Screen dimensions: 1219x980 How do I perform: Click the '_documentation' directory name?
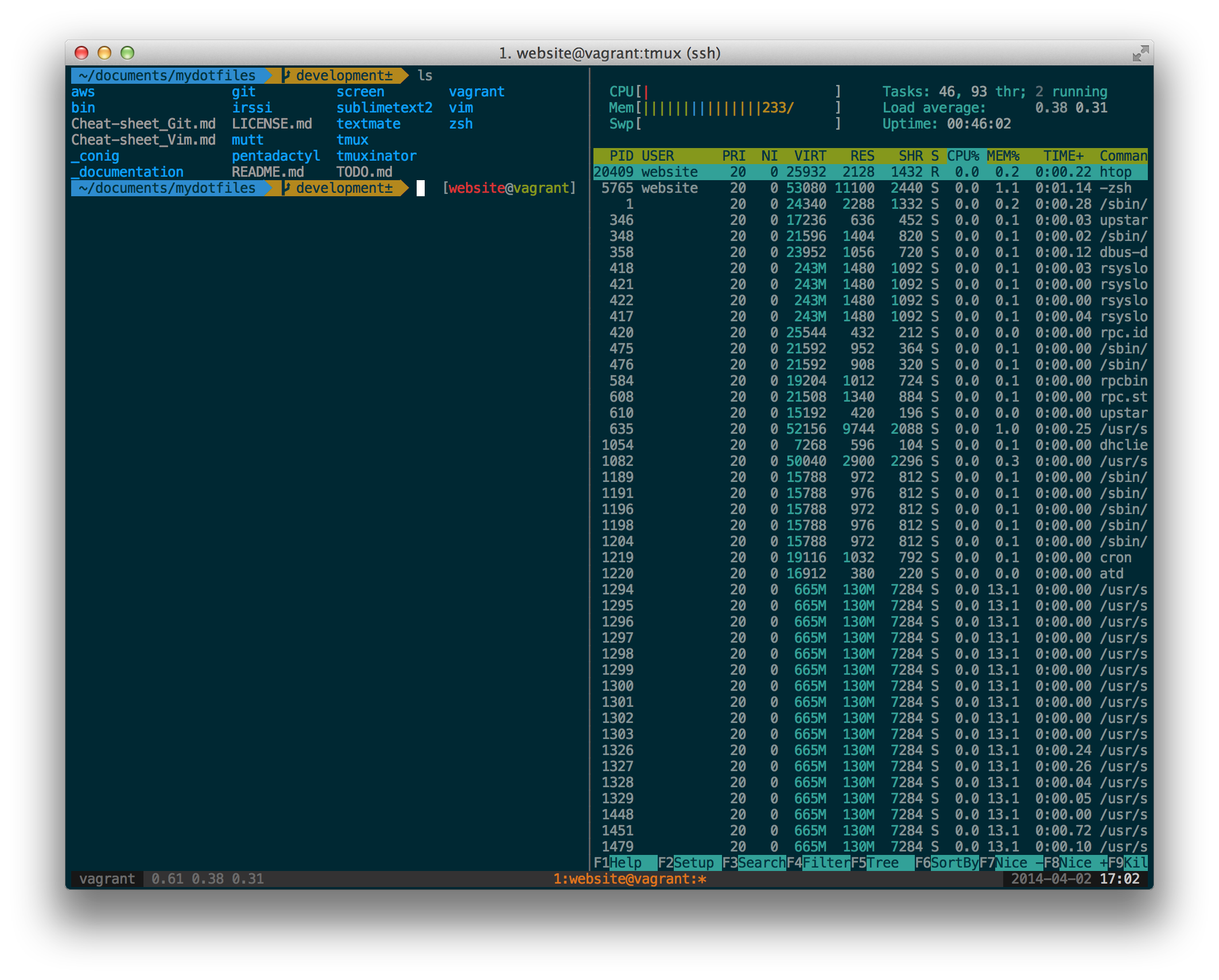127,172
